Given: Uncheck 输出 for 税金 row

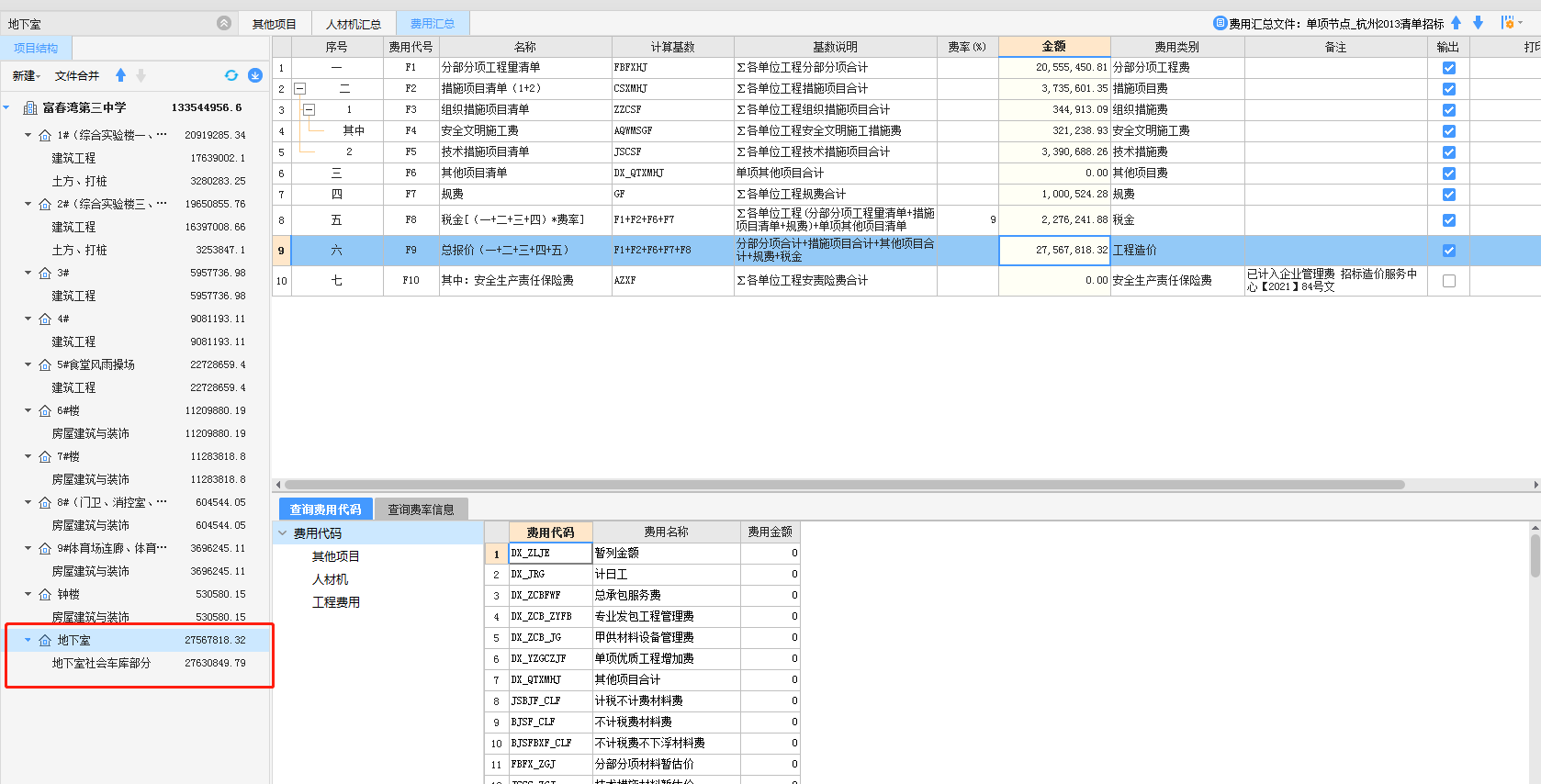Looking at the screenshot, I should pos(1449,220).
